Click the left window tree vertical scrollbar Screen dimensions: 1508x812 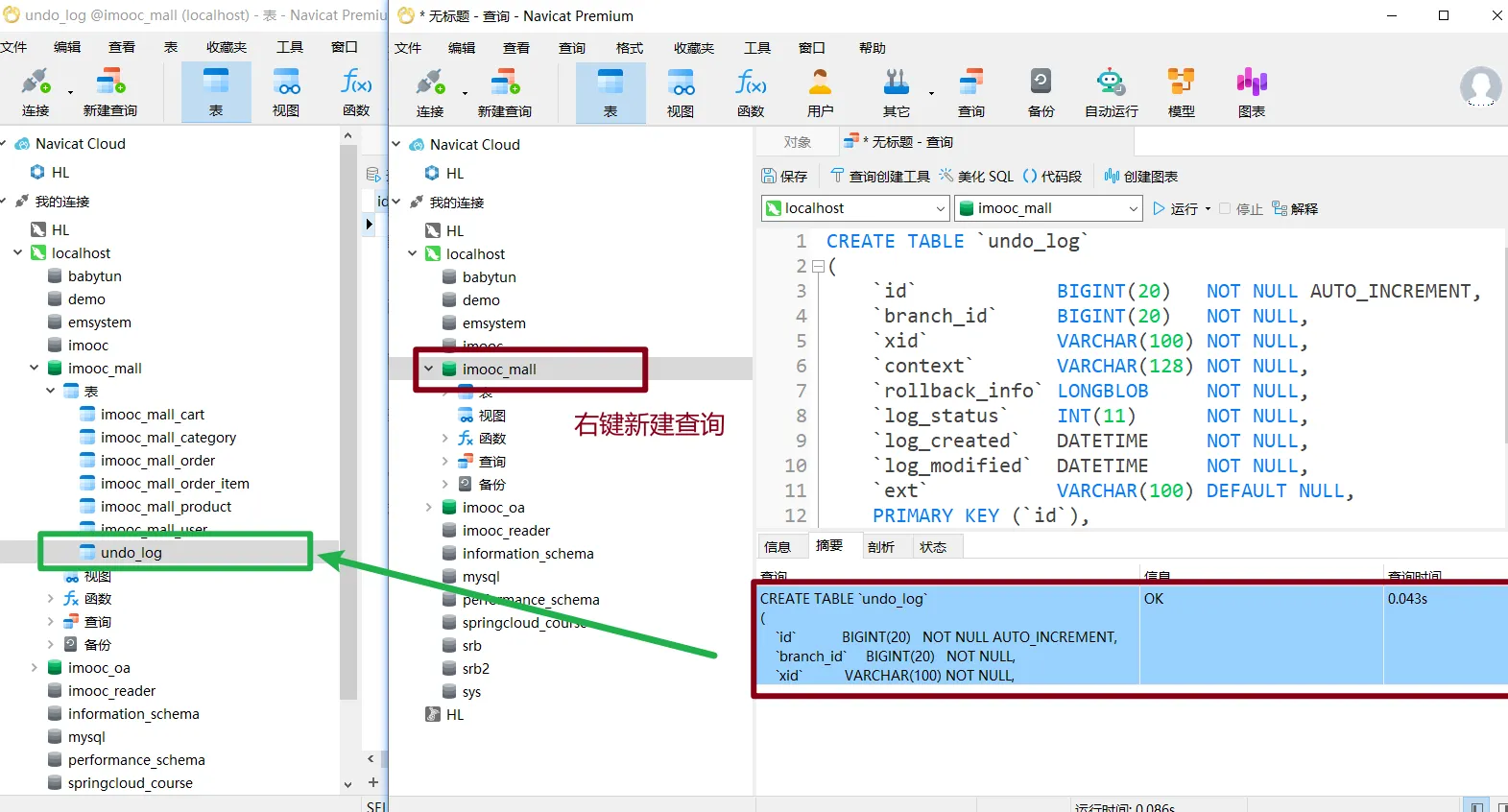pyautogui.click(x=347, y=422)
